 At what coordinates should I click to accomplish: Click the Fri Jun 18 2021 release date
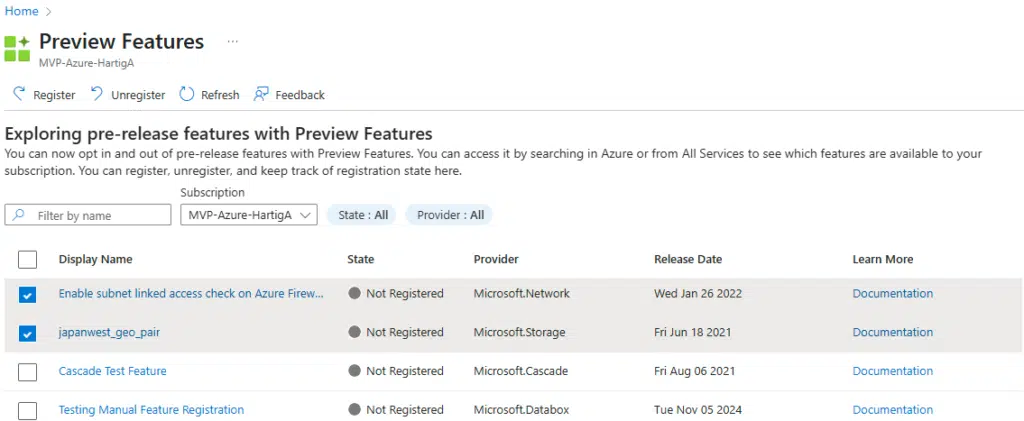(x=693, y=332)
